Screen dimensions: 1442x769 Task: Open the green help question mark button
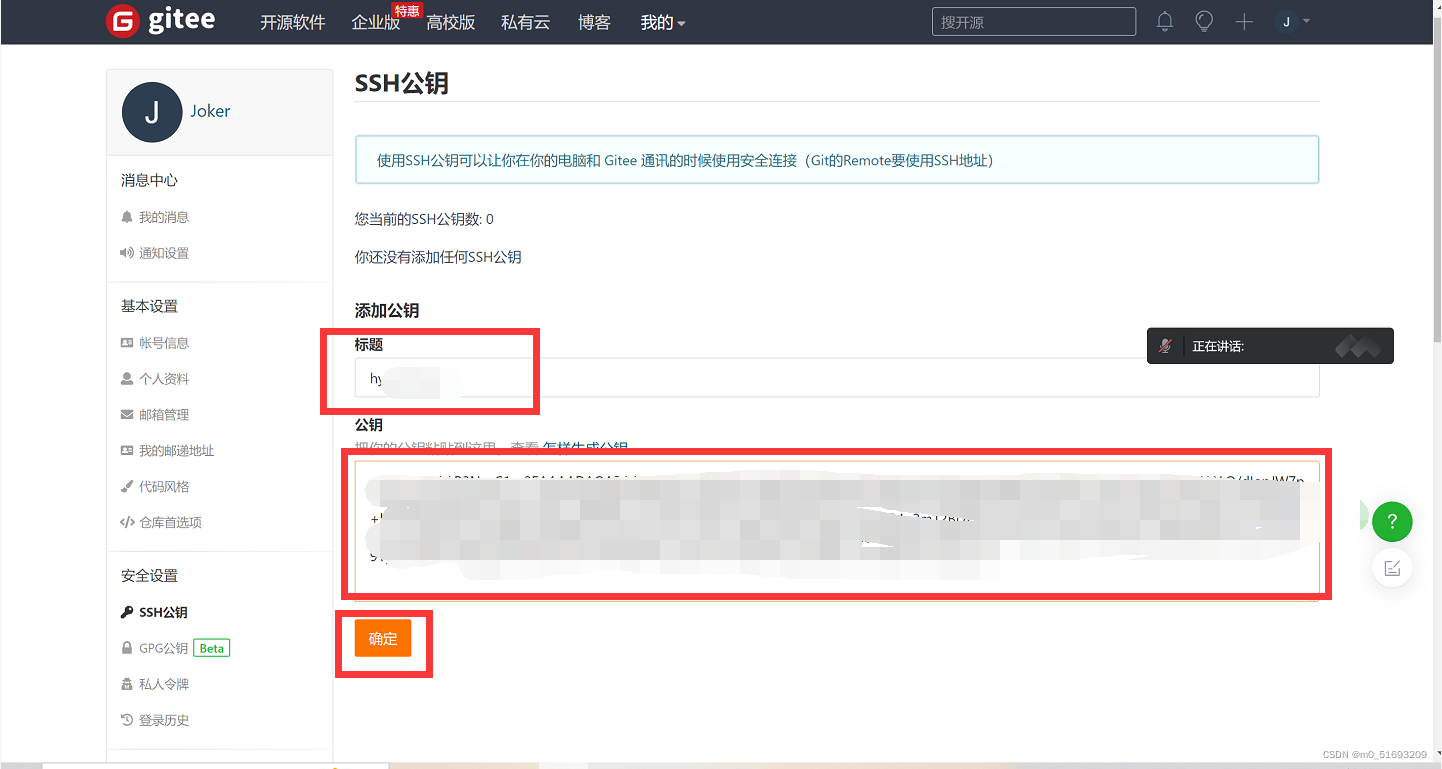point(1392,521)
